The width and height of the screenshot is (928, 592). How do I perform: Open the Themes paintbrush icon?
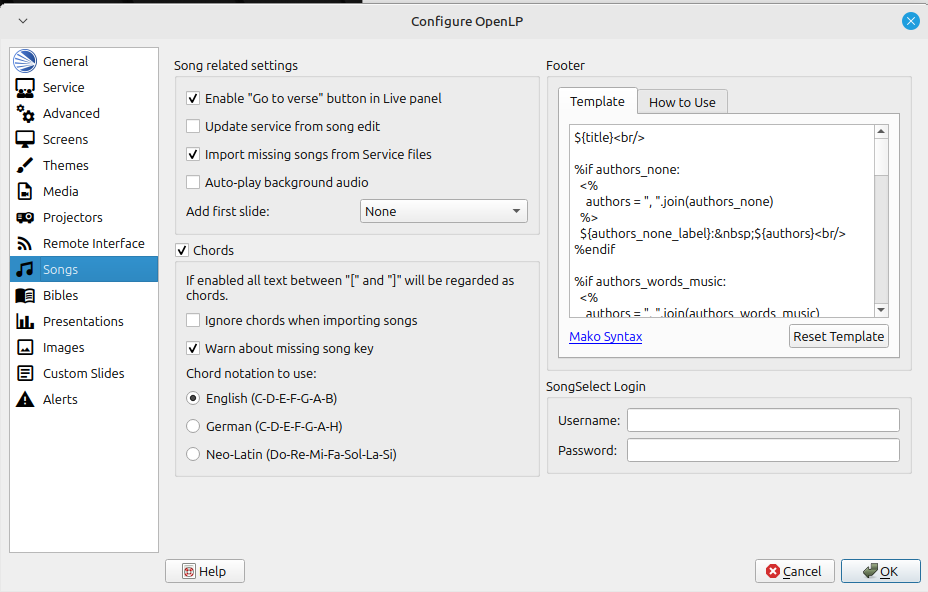pyautogui.click(x=26, y=165)
